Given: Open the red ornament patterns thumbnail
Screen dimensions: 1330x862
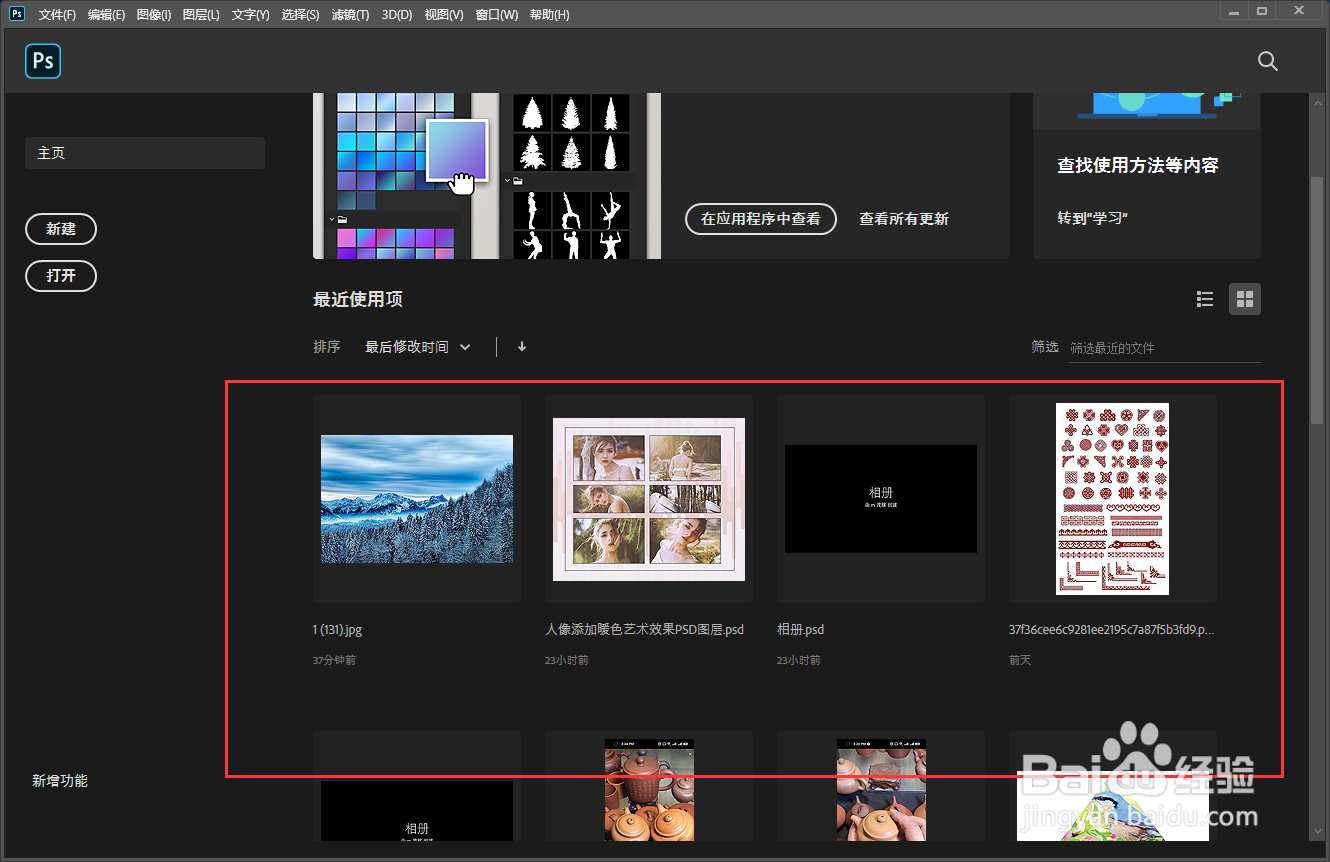Looking at the screenshot, I should (x=1113, y=499).
